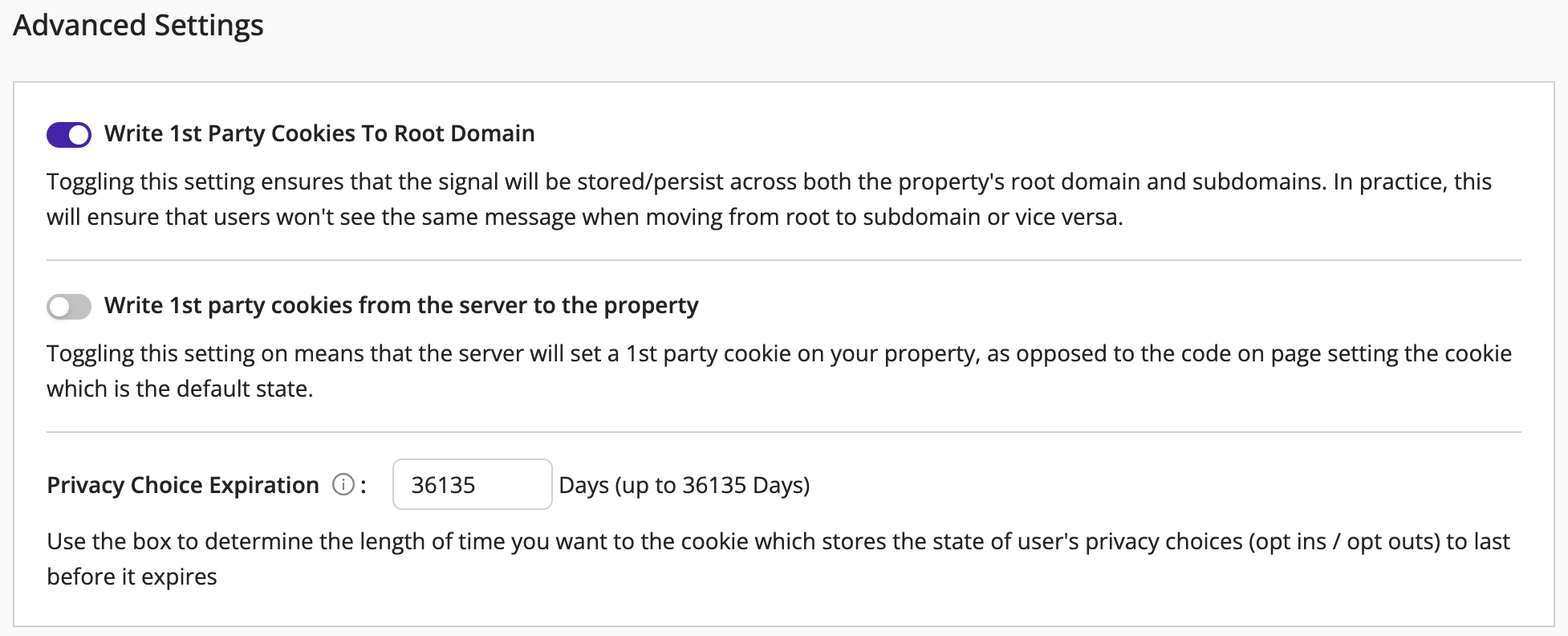Click the sentence starting 'Toggling this setting on means'
The height and width of the screenshot is (636, 1568).
pos(779,354)
